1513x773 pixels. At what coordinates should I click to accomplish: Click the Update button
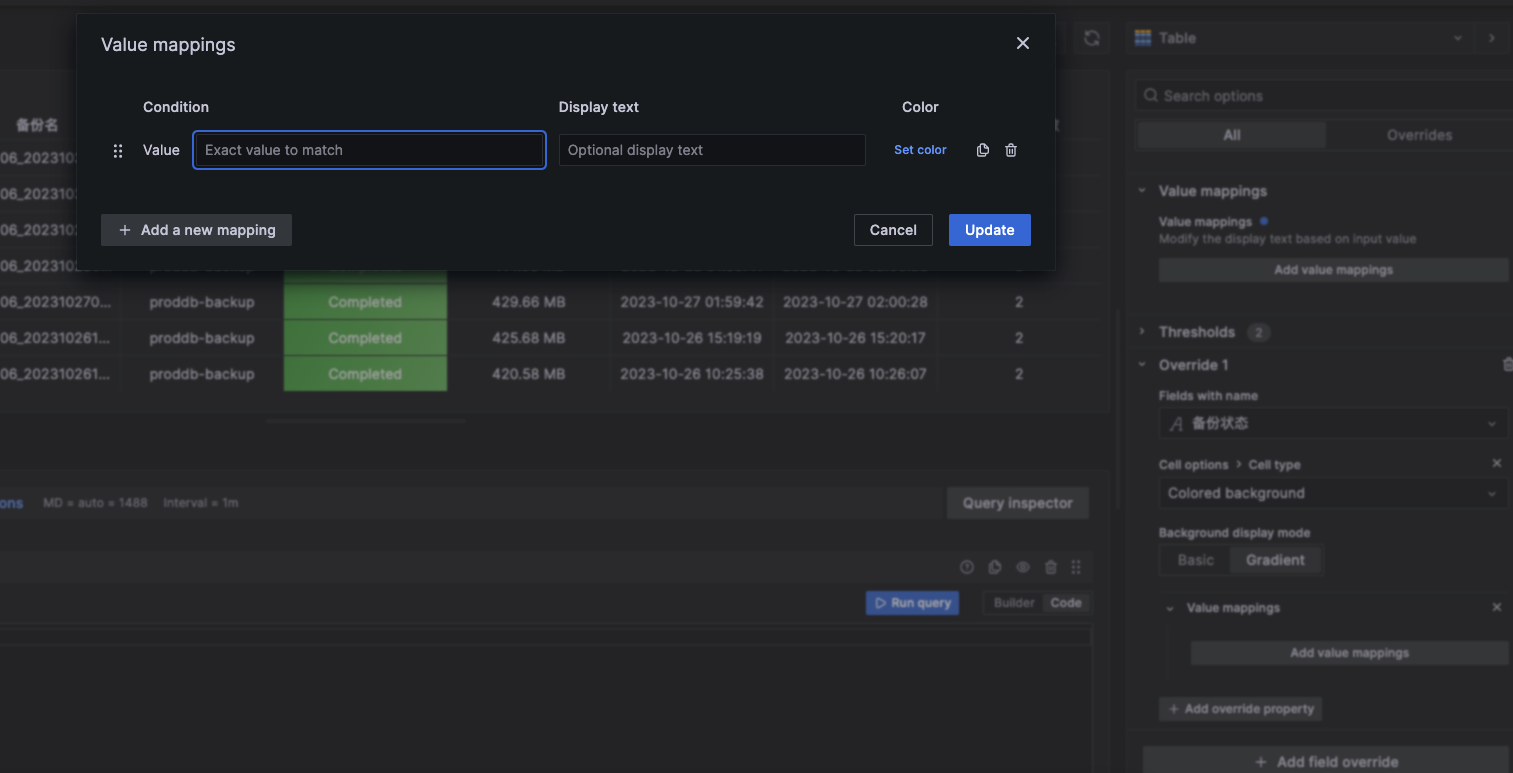(x=990, y=230)
